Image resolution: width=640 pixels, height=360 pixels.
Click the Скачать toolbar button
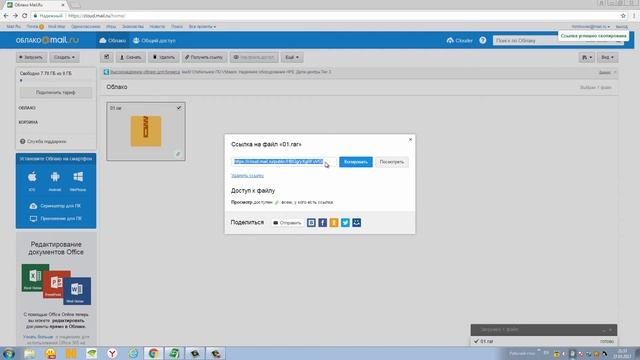(x=131, y=57)
